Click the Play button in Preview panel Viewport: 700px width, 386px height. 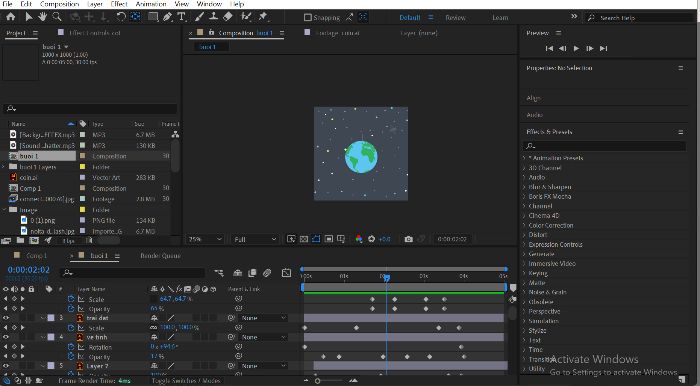(x=576, y=48)
